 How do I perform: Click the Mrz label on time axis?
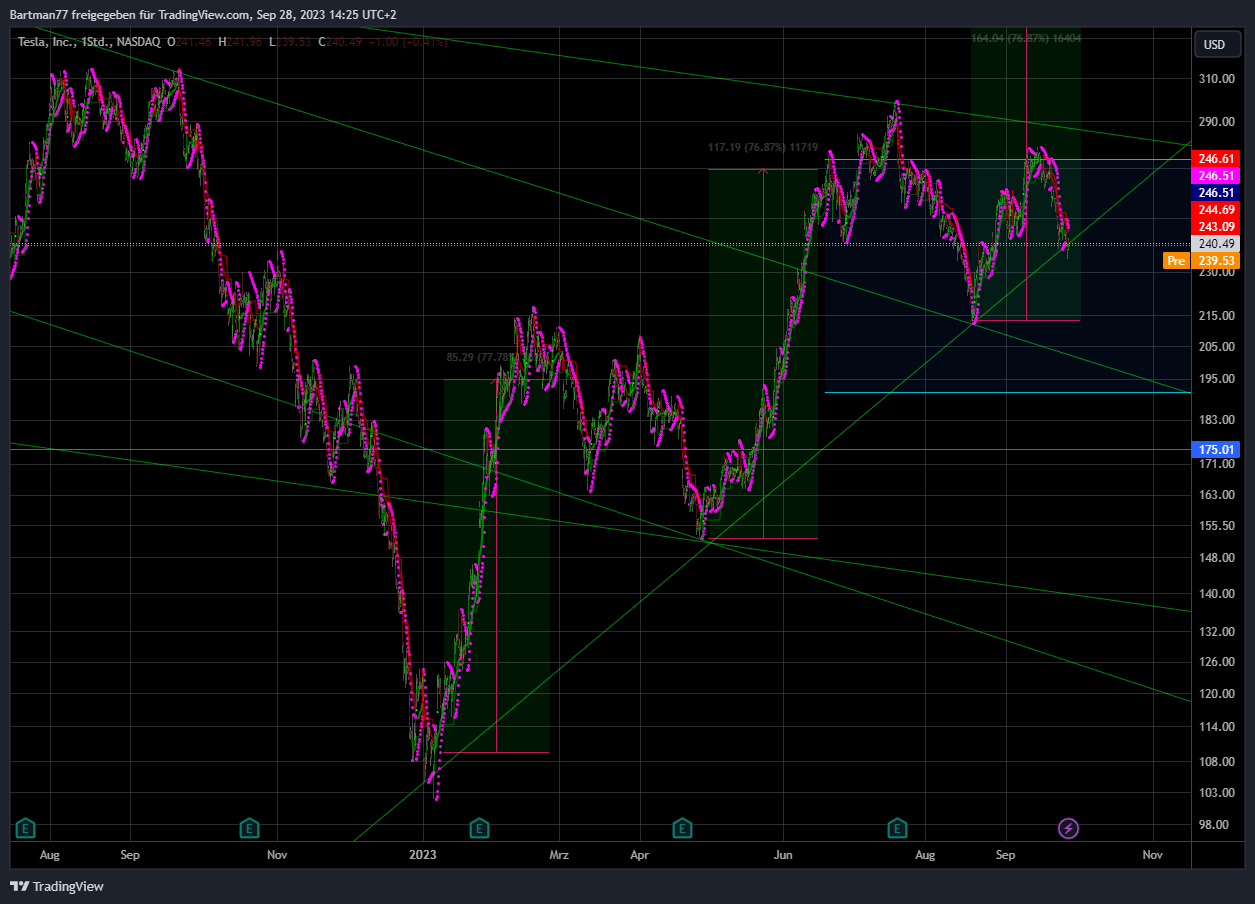[559, 855]
